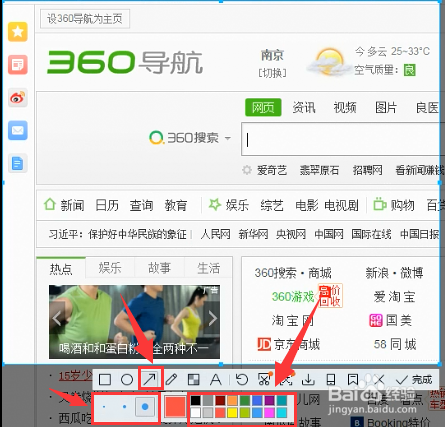Select the 网页 search tab
This screenshot has height=427, width=445.
[x=263, y=107]
